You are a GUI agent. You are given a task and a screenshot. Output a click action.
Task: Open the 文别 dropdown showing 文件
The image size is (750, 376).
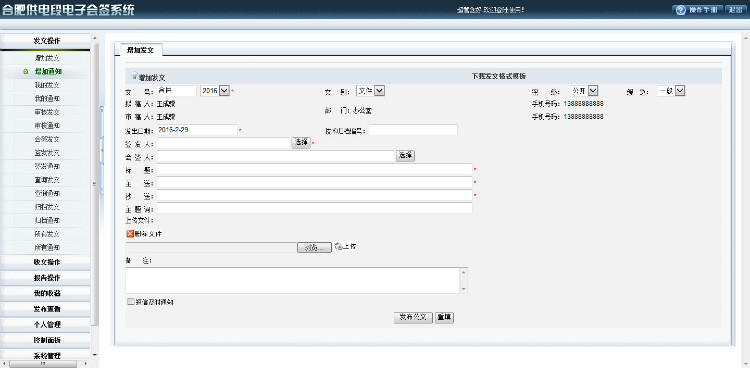pyautogui.click(x=371, y=90)
